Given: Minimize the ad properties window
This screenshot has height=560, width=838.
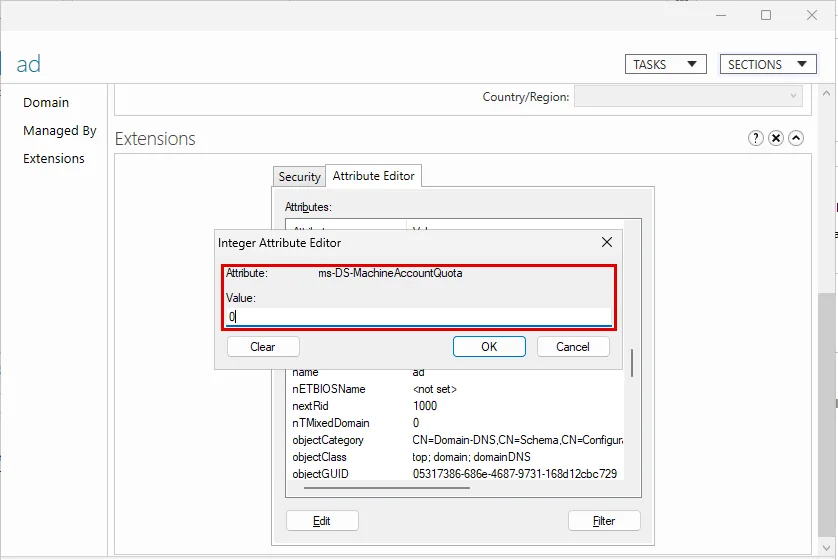Looking at the screenshot, I should pos(721,15).
